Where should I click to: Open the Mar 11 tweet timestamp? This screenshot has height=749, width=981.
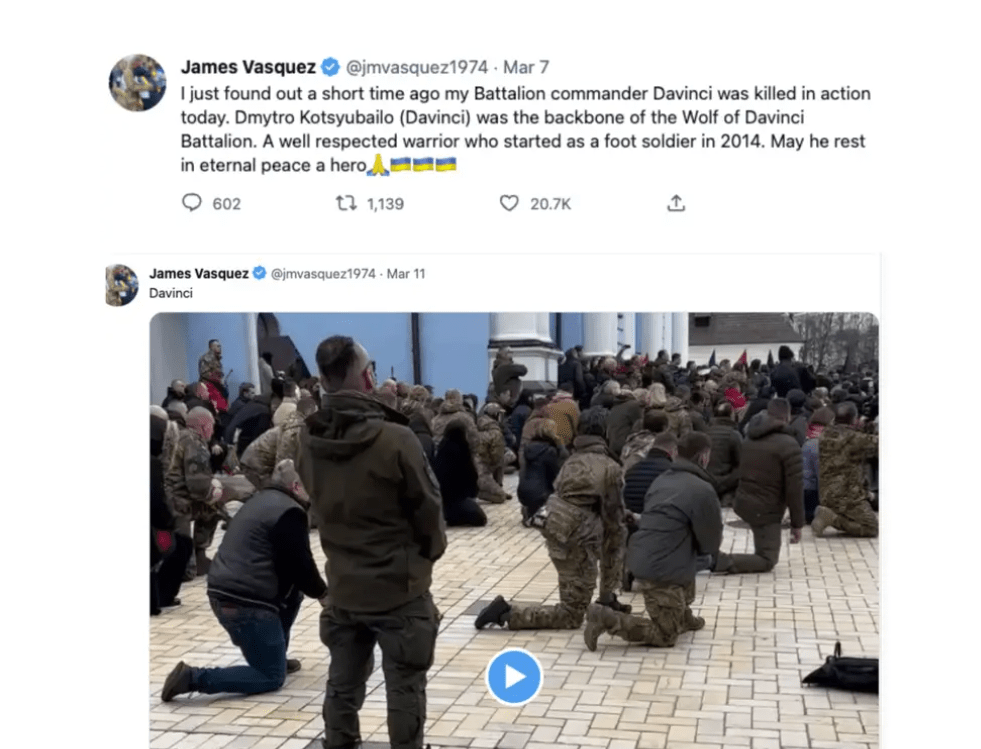[x=406, y=273]
